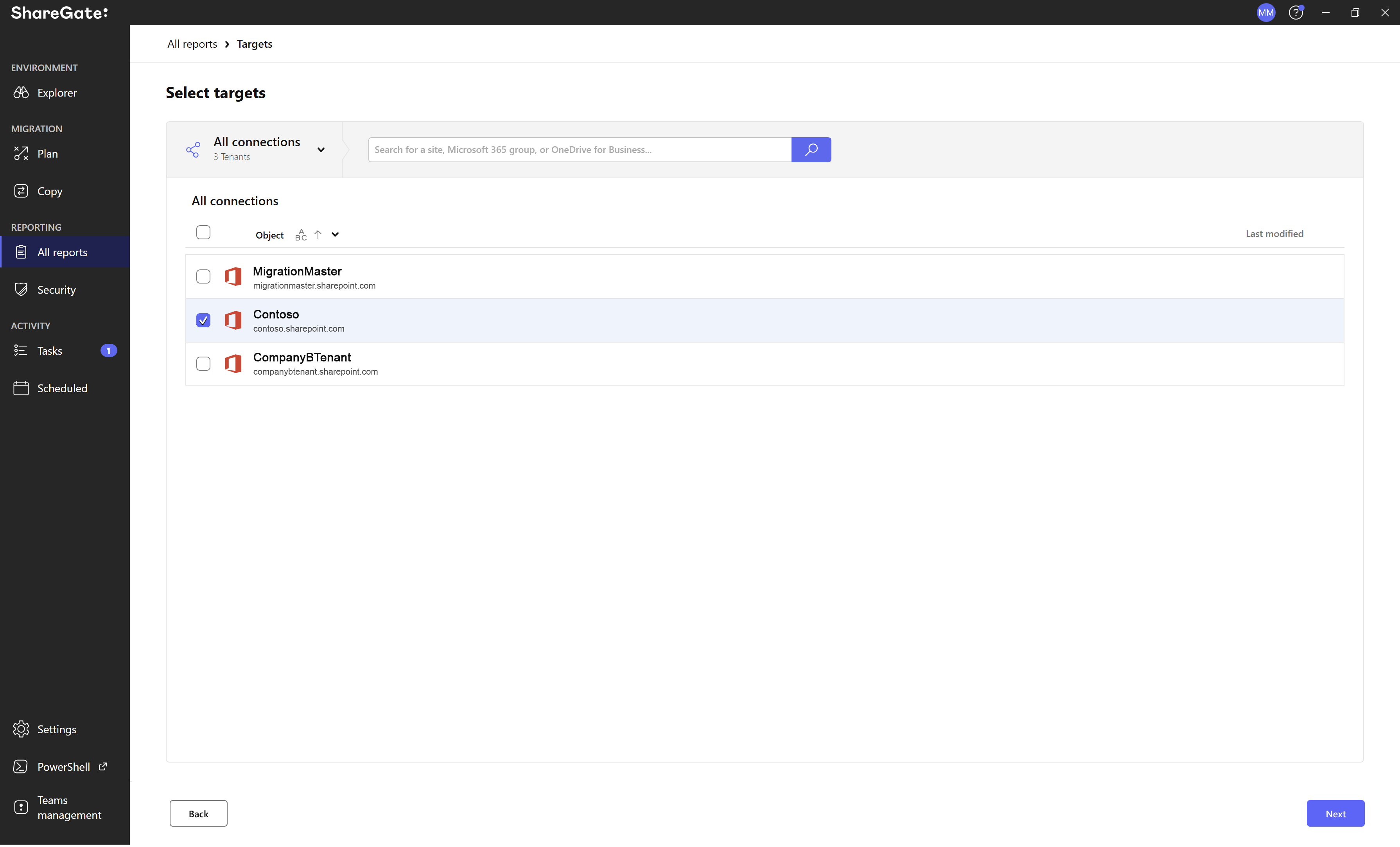This screenshot has width=1400, height=847.
Task: Open Settings in the sidebar
Action: pos(65,729)
